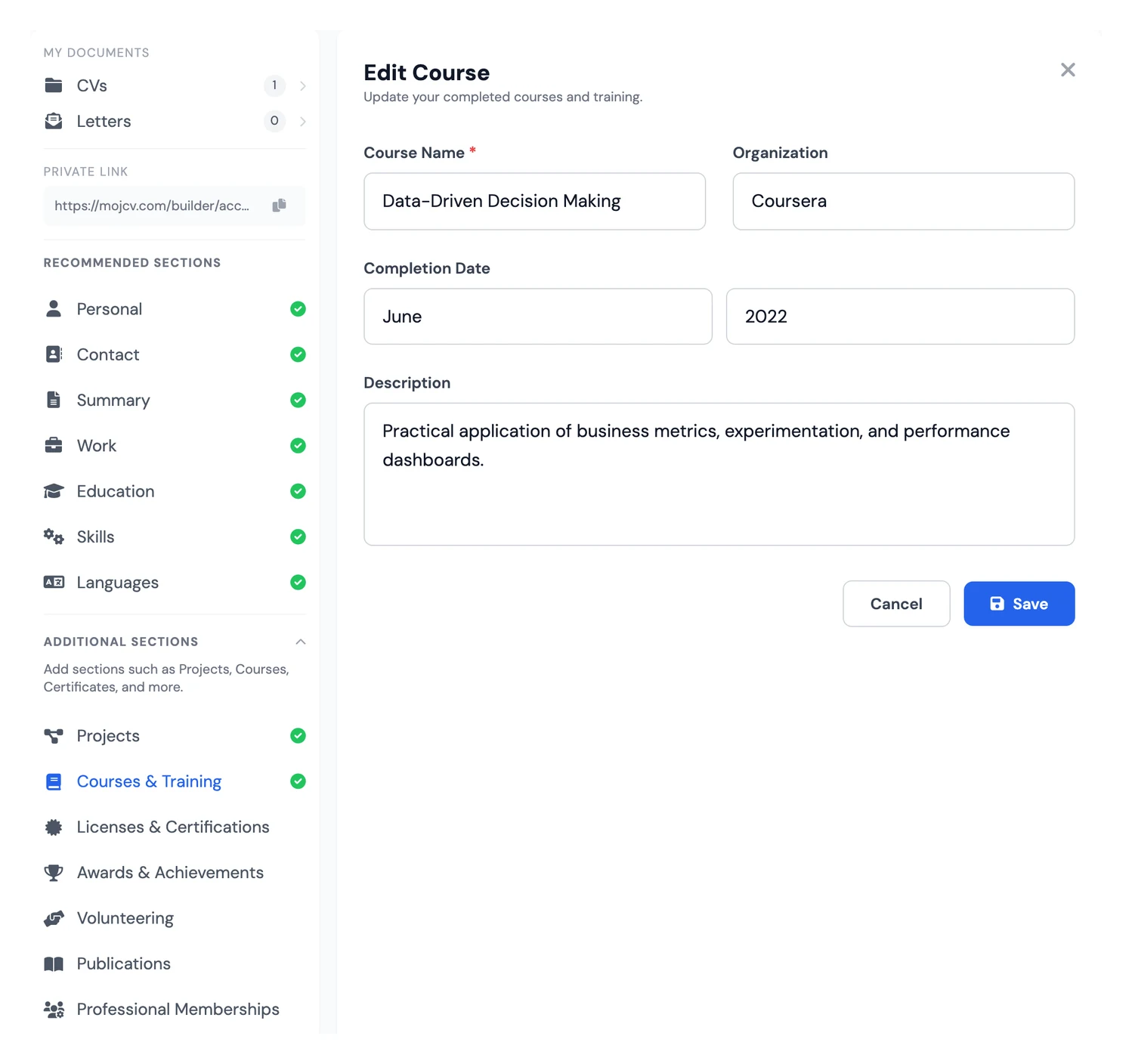The width and height of the screenshot is (1132, 1064).
Task: Click the Summary document icon
Action: 54,400
